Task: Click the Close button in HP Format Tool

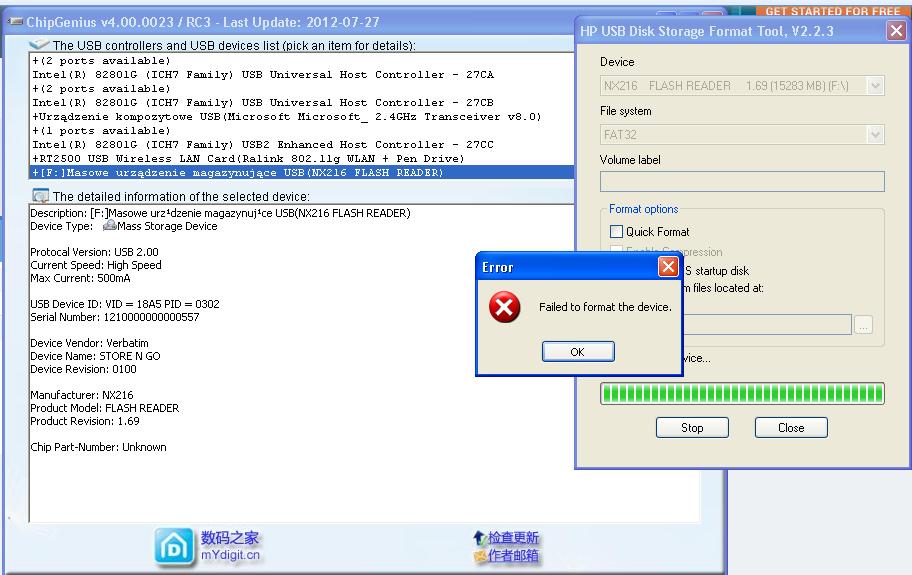Action: pyautogui.click(x=791, y=428)
